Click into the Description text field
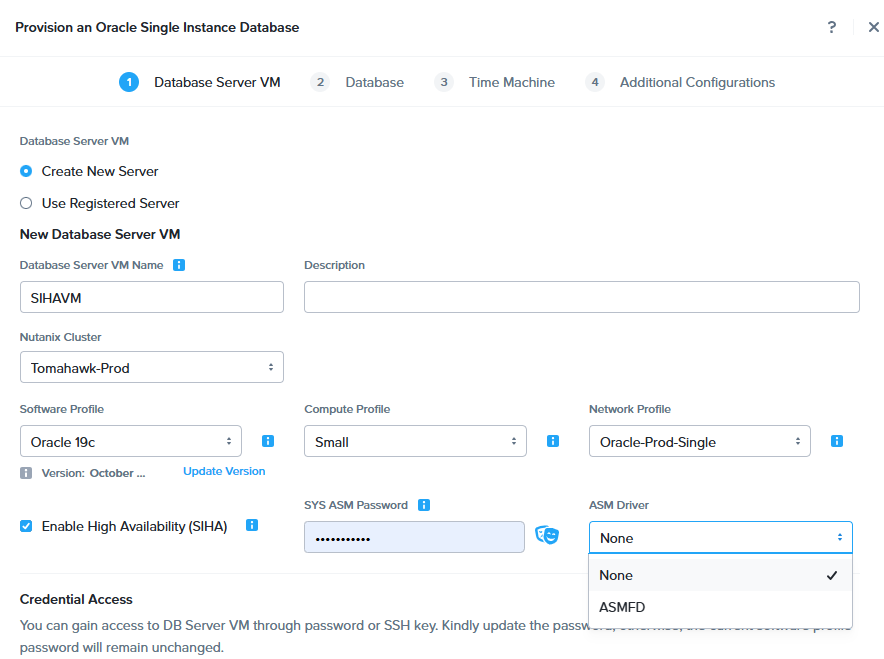The width and height of the screenshot is (884, 659). click(x=581, y=297)
